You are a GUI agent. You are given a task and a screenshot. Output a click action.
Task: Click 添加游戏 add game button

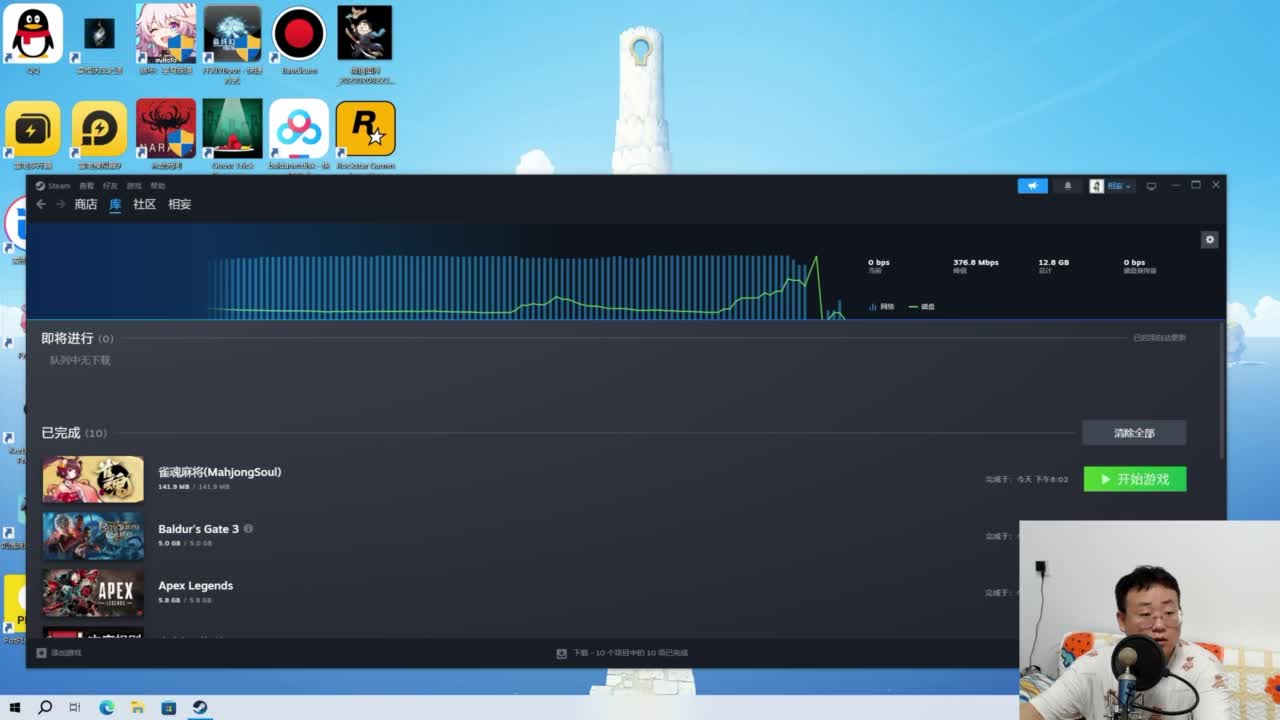tap(59, 653)
